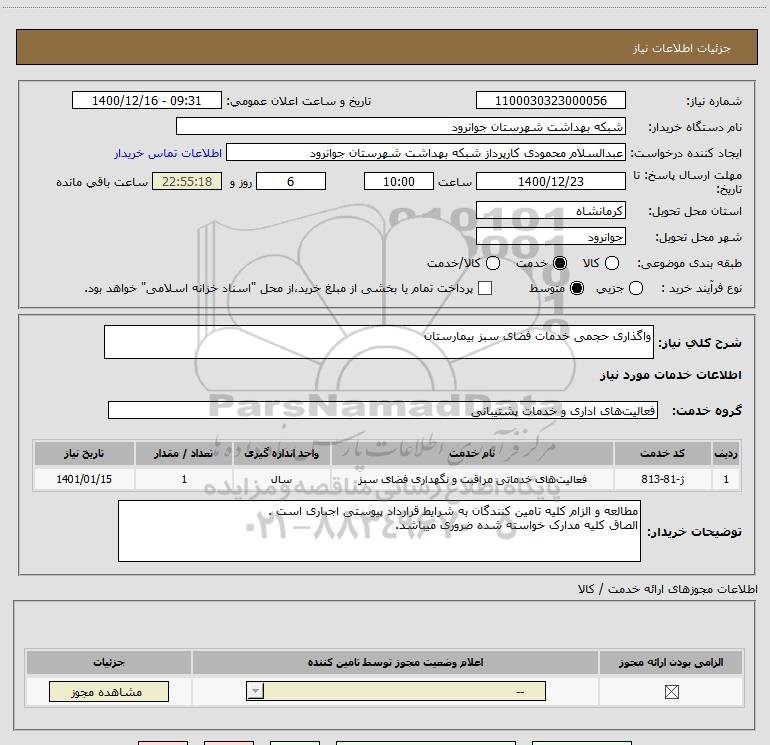Click the need date cell 1401/01/15

coord(84,479)
